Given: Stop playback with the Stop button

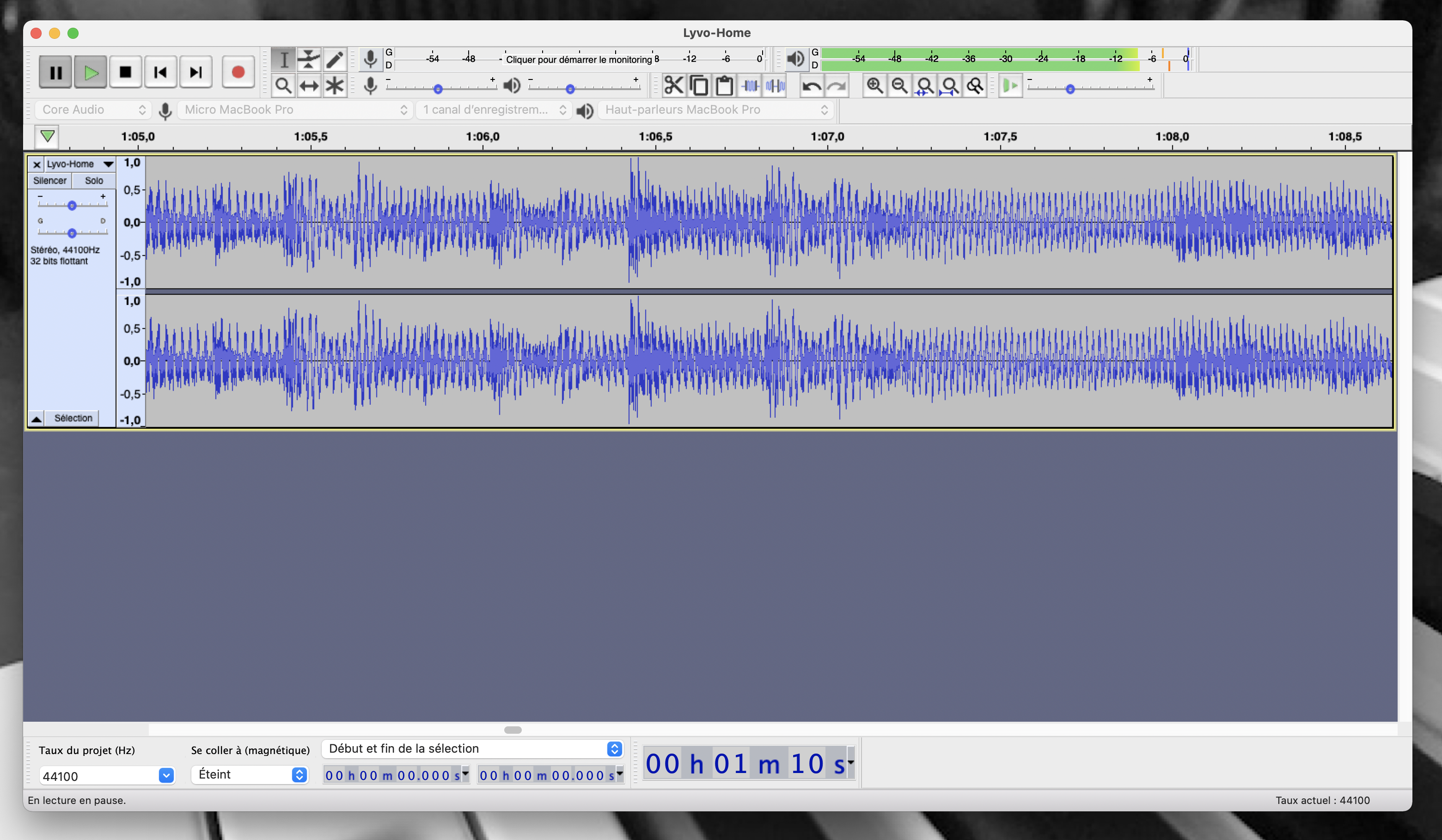Looking at the screenshot, I should tap(125, 73).
